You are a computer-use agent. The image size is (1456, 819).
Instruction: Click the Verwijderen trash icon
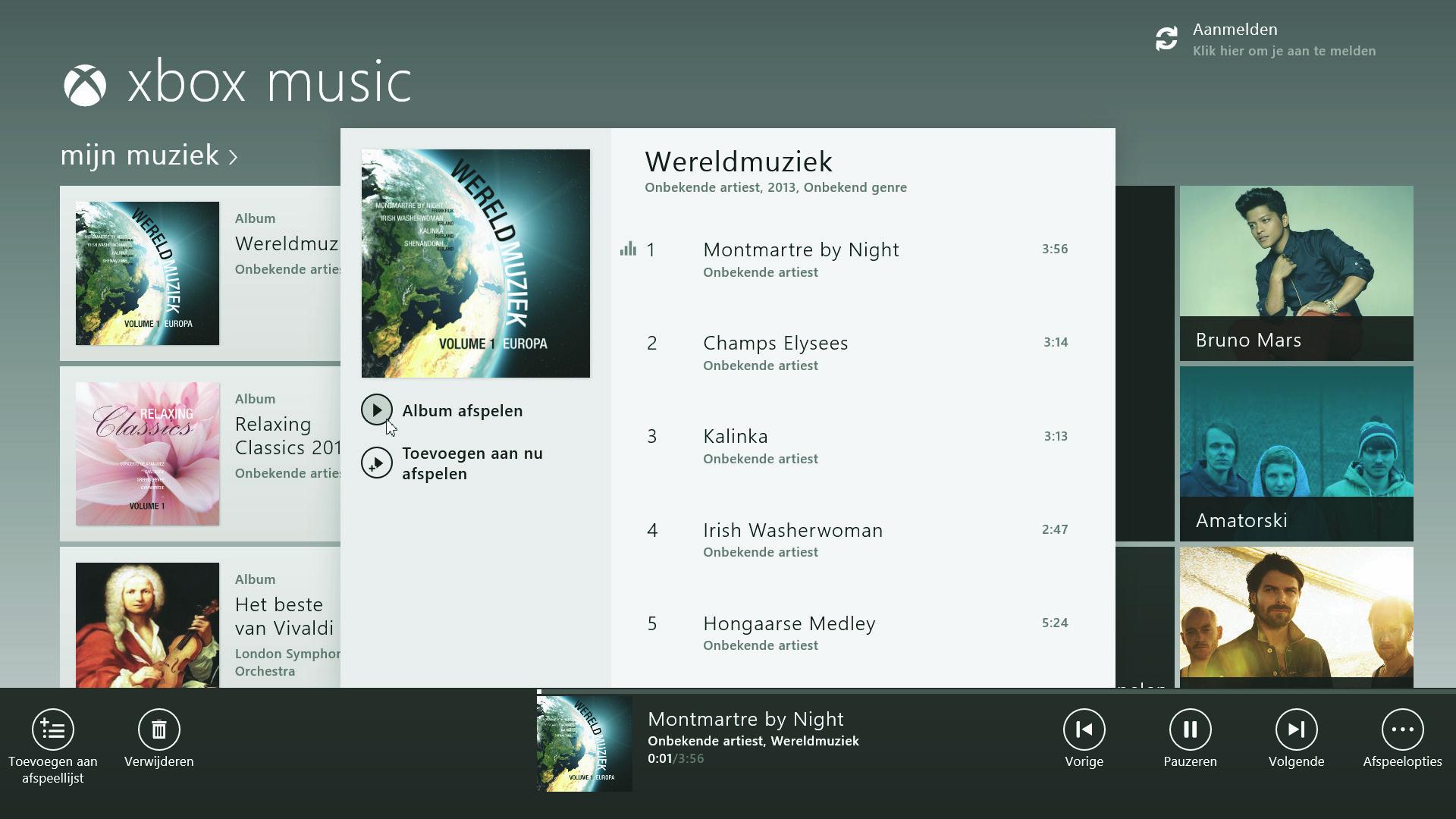pos(159,730)
